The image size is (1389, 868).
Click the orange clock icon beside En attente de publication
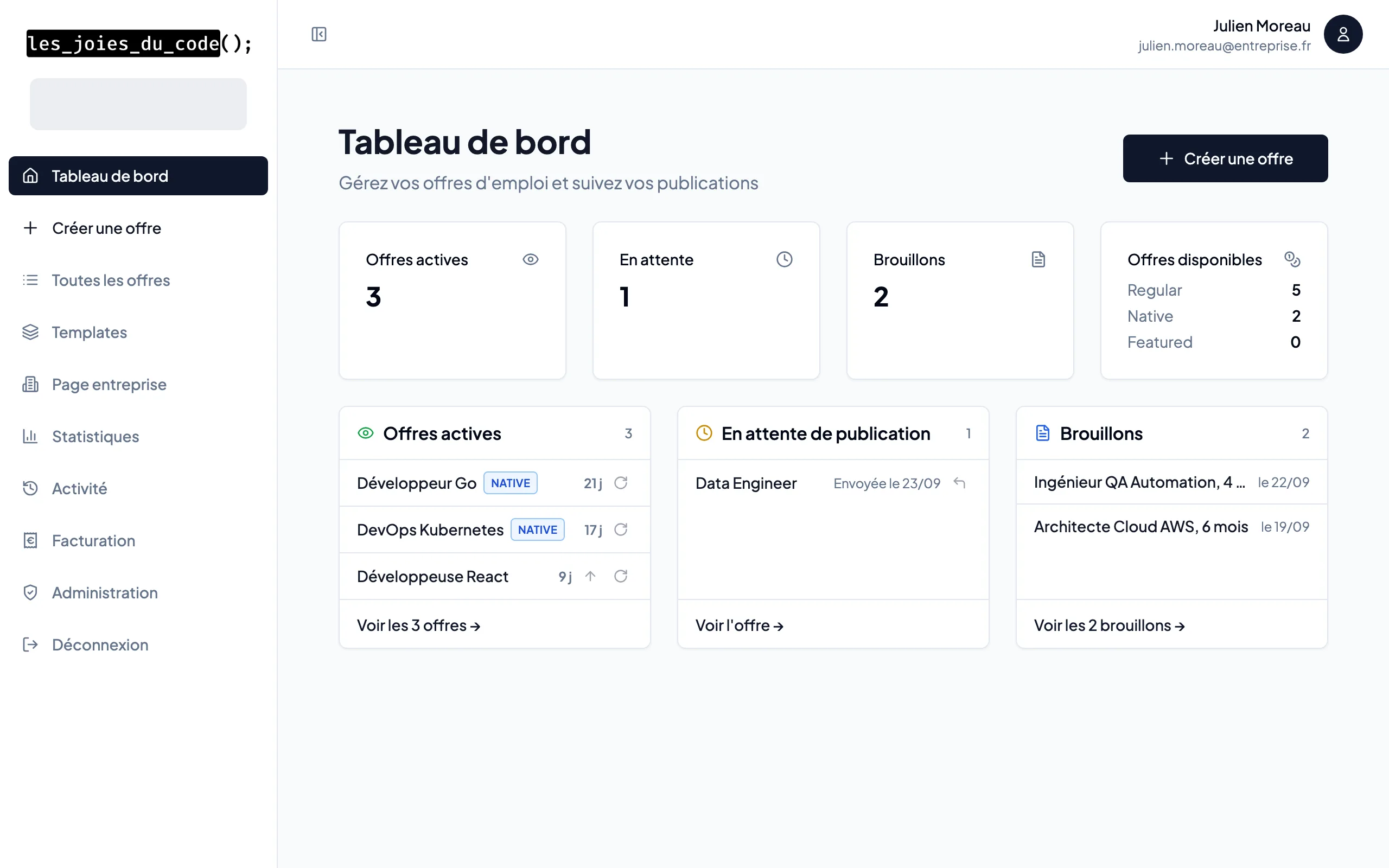point(704,433)
